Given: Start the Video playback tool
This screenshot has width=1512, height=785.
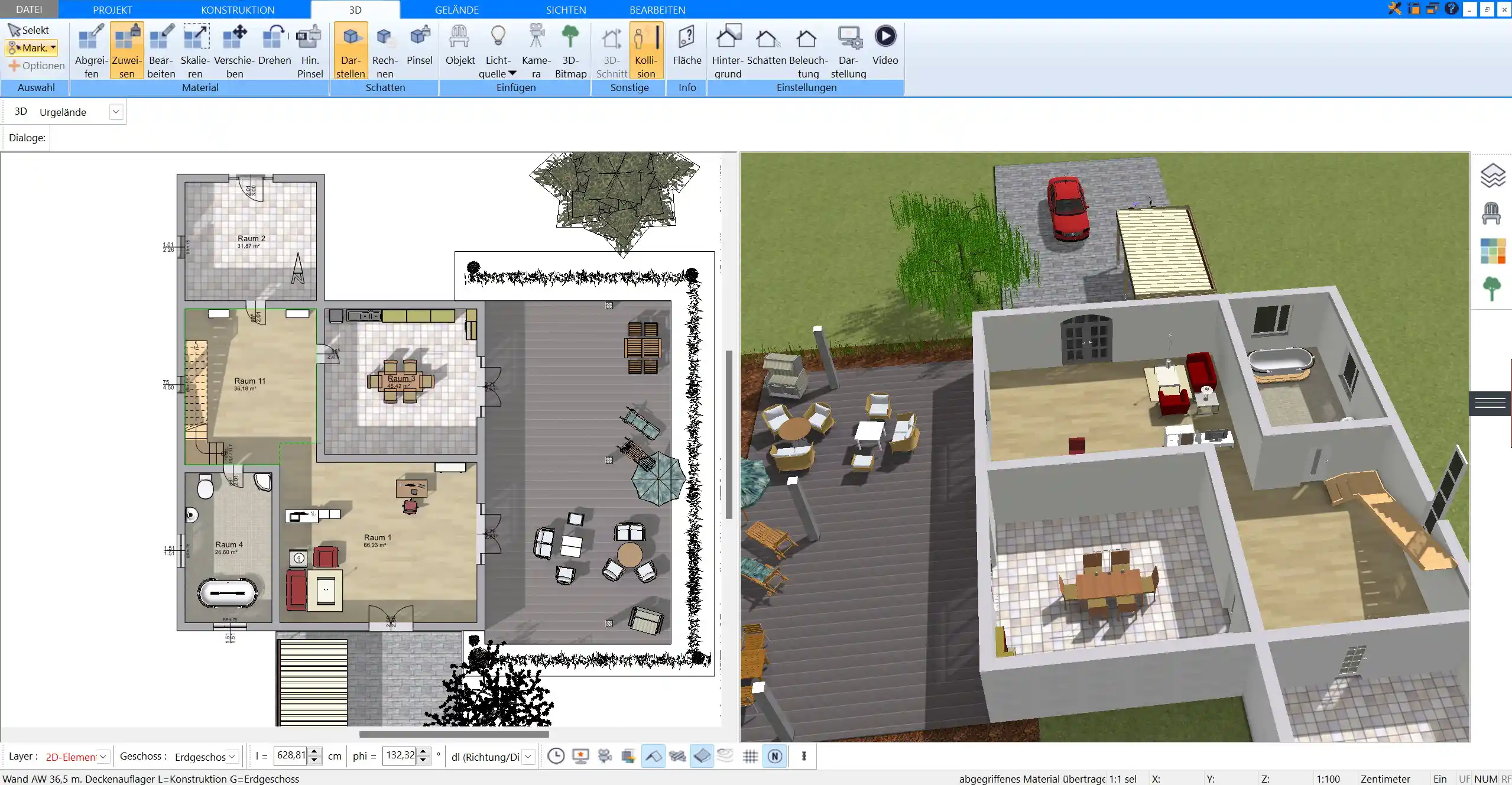Looking at the screenshot, I should coord(885,45).
